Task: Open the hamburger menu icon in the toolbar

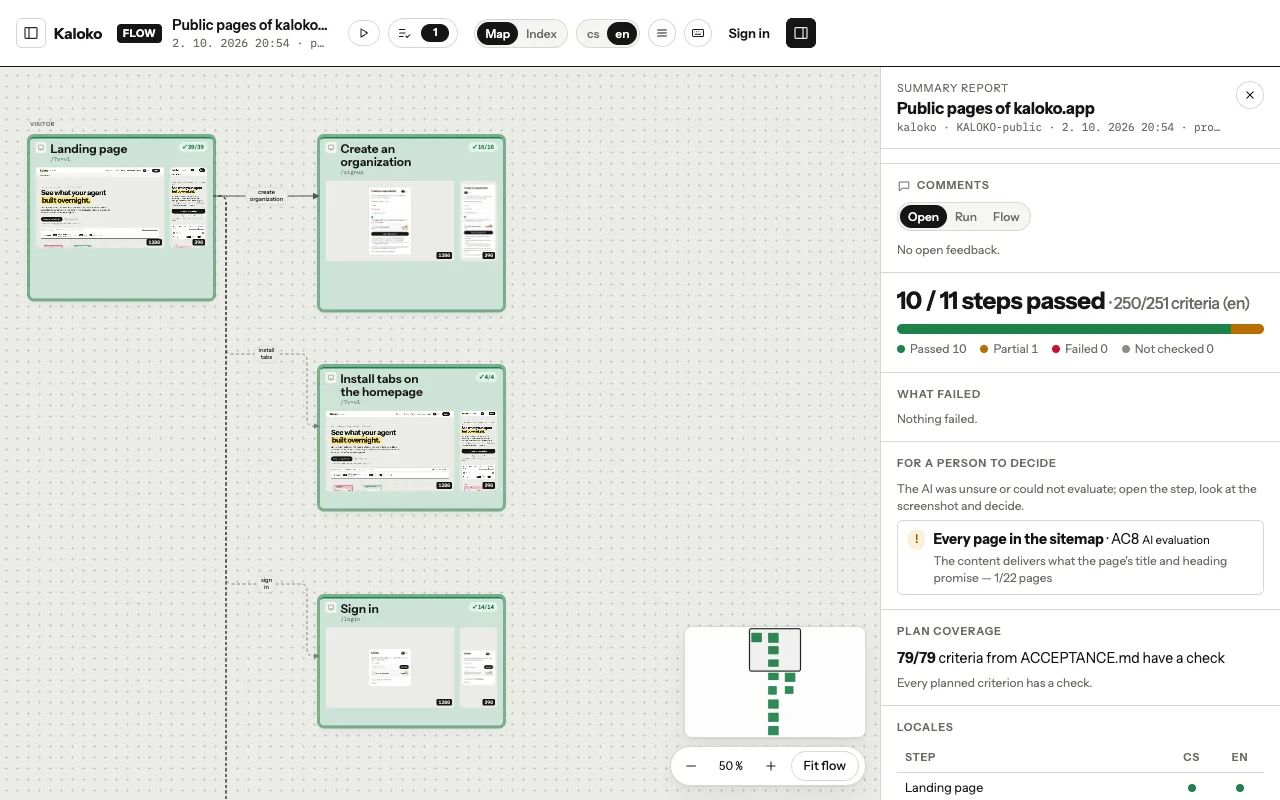Action: coord(661,33)
